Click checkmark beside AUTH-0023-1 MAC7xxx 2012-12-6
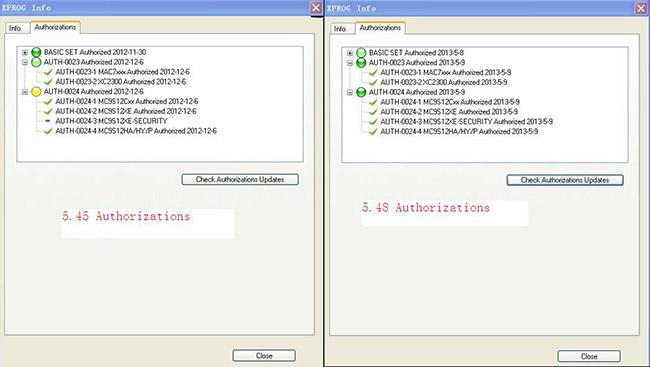 pos(48,72)
